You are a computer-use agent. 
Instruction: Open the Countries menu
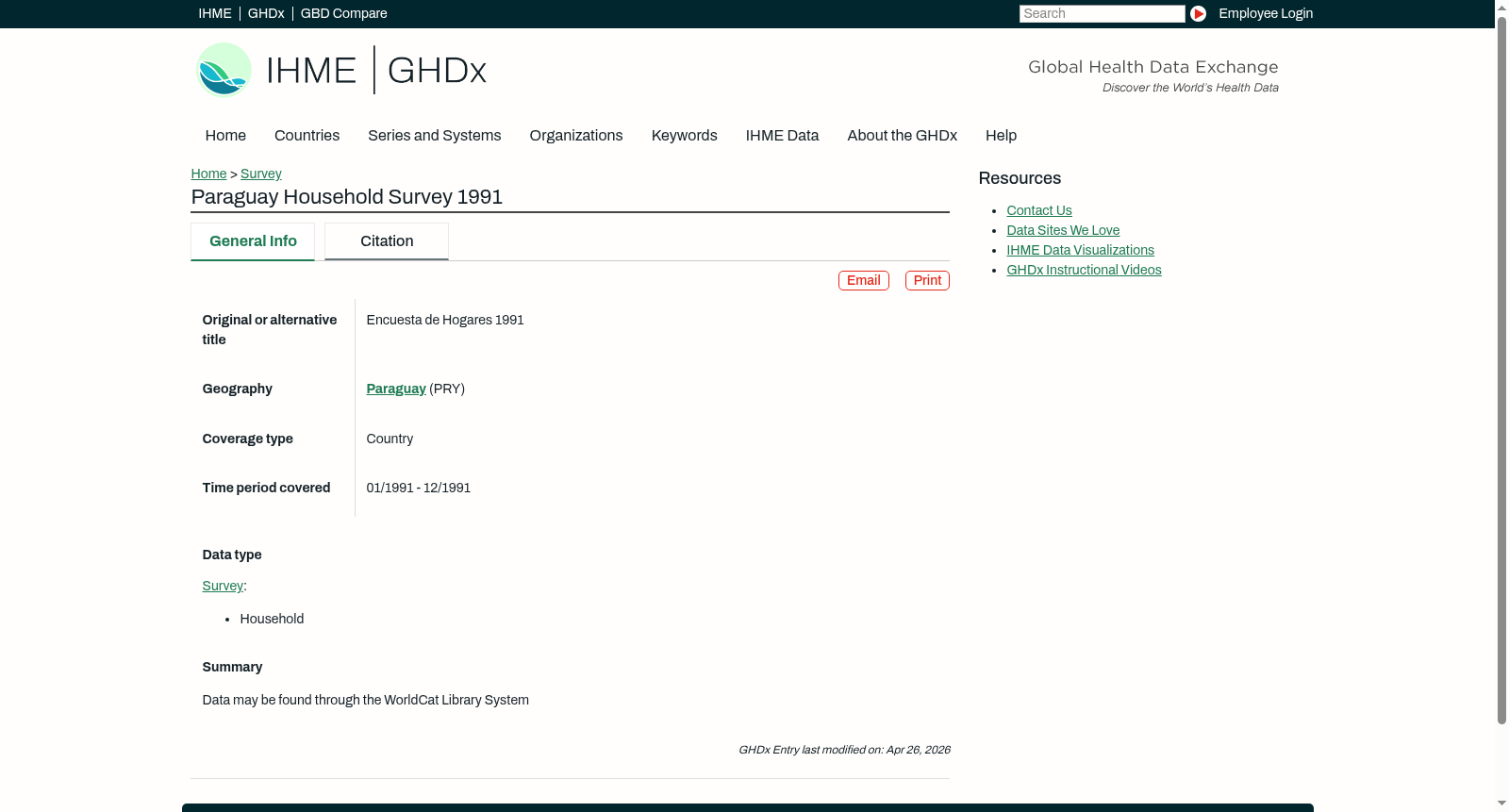[307, 136]
